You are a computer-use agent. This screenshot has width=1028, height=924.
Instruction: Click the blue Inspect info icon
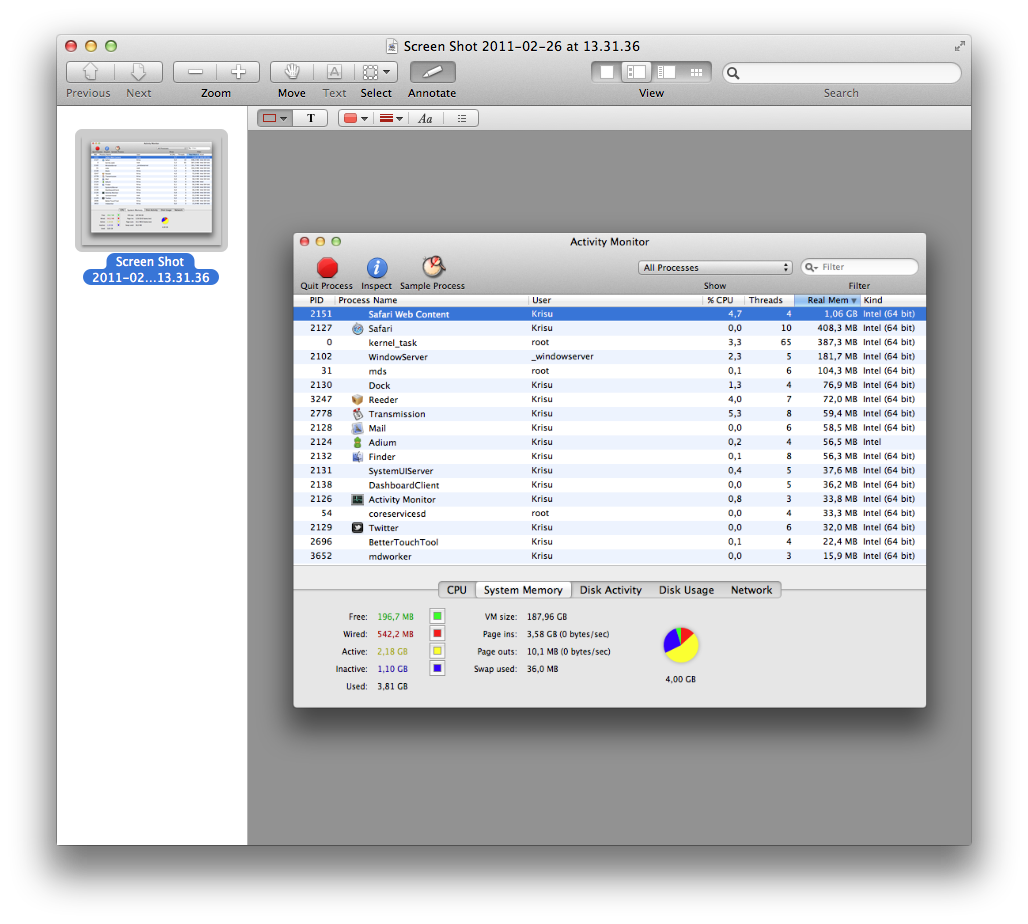pos(376,268)
